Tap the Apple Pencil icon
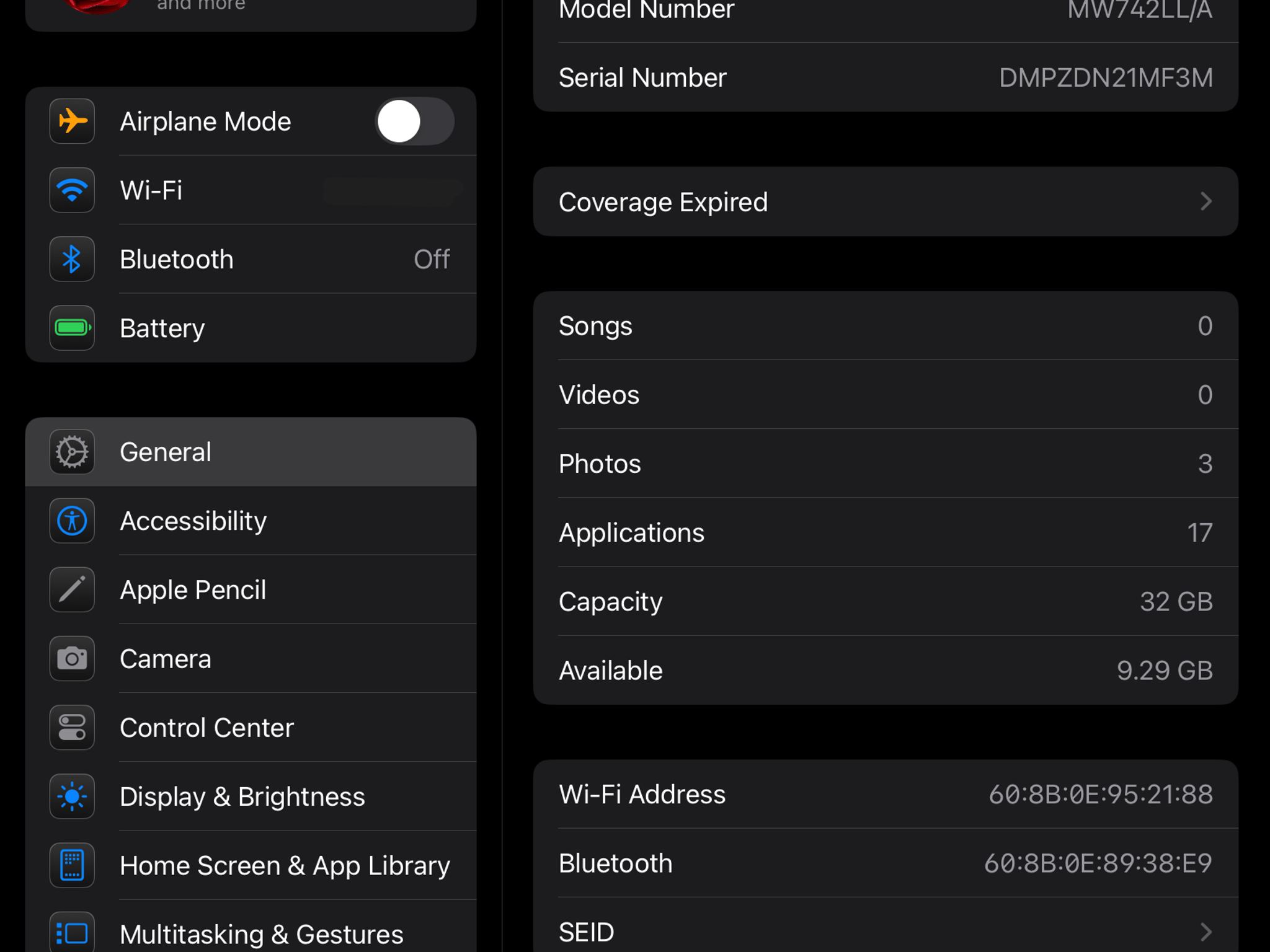Viewport: 1270px width, 952px height. click(x=72, y=589)
